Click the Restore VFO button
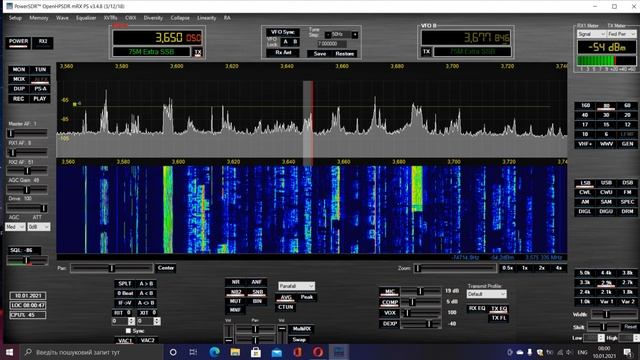This screenshot has width=640, height=360. coord(344,53)
